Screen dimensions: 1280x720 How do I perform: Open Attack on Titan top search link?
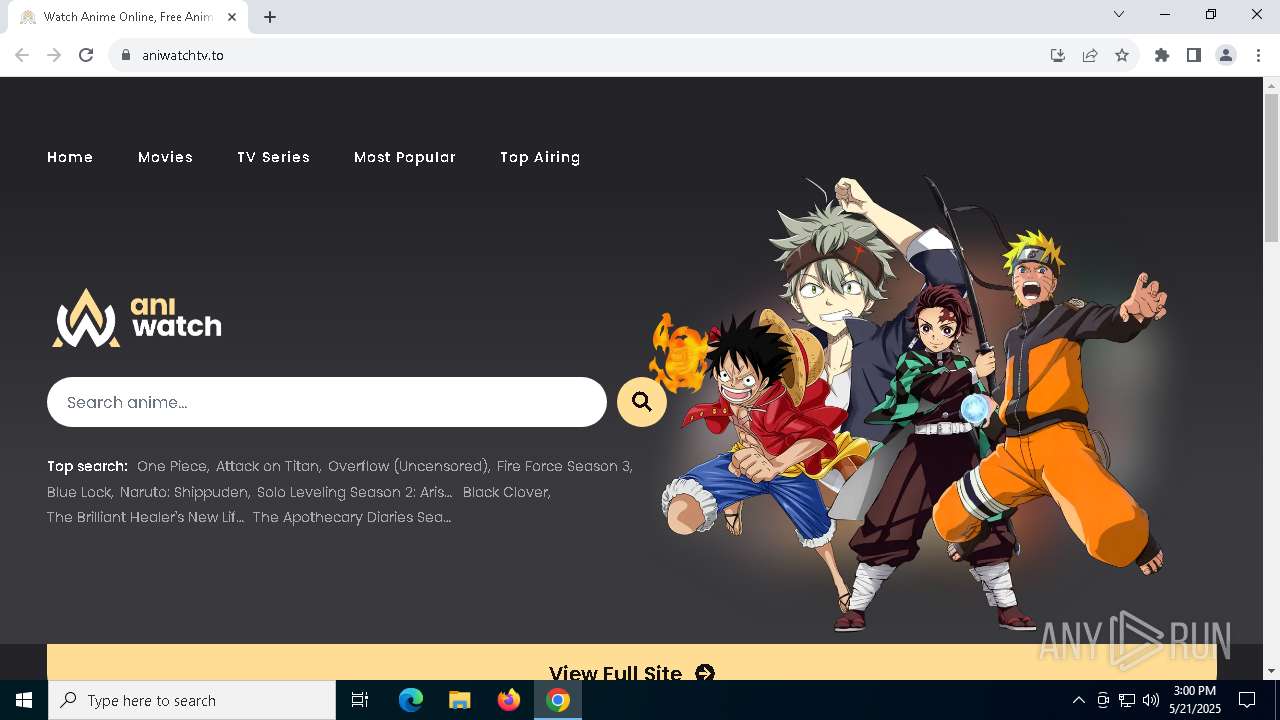coord(268,466)
